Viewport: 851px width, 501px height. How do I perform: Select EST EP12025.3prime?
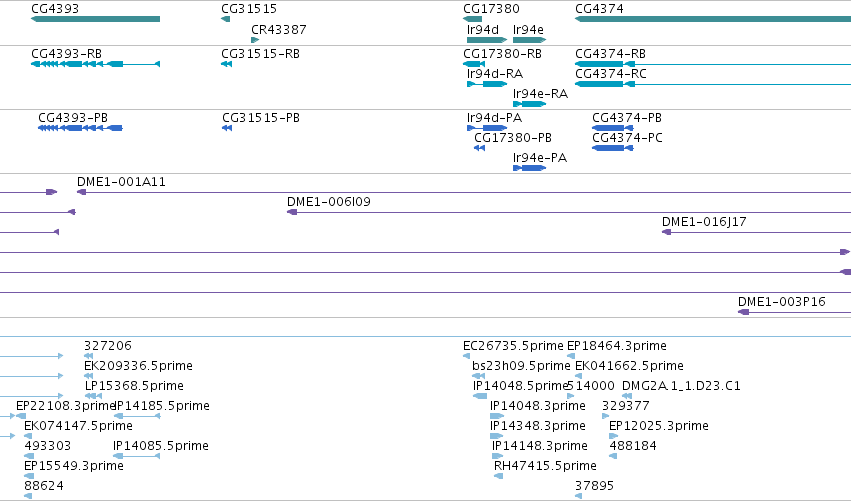tap(659, 426)
